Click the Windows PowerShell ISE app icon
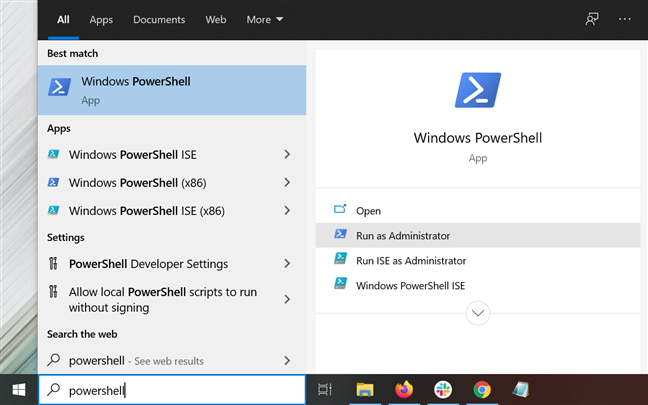The width and height of the screenshot is (648, 405). pyautogui.click(x=53, y=154)
